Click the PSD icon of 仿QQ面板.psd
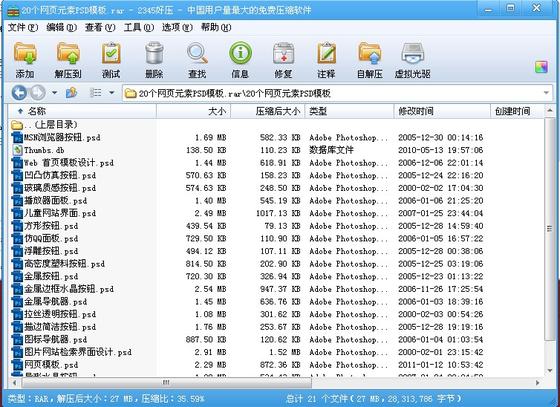Screen dimensions: 560x407 click(17, 238)
